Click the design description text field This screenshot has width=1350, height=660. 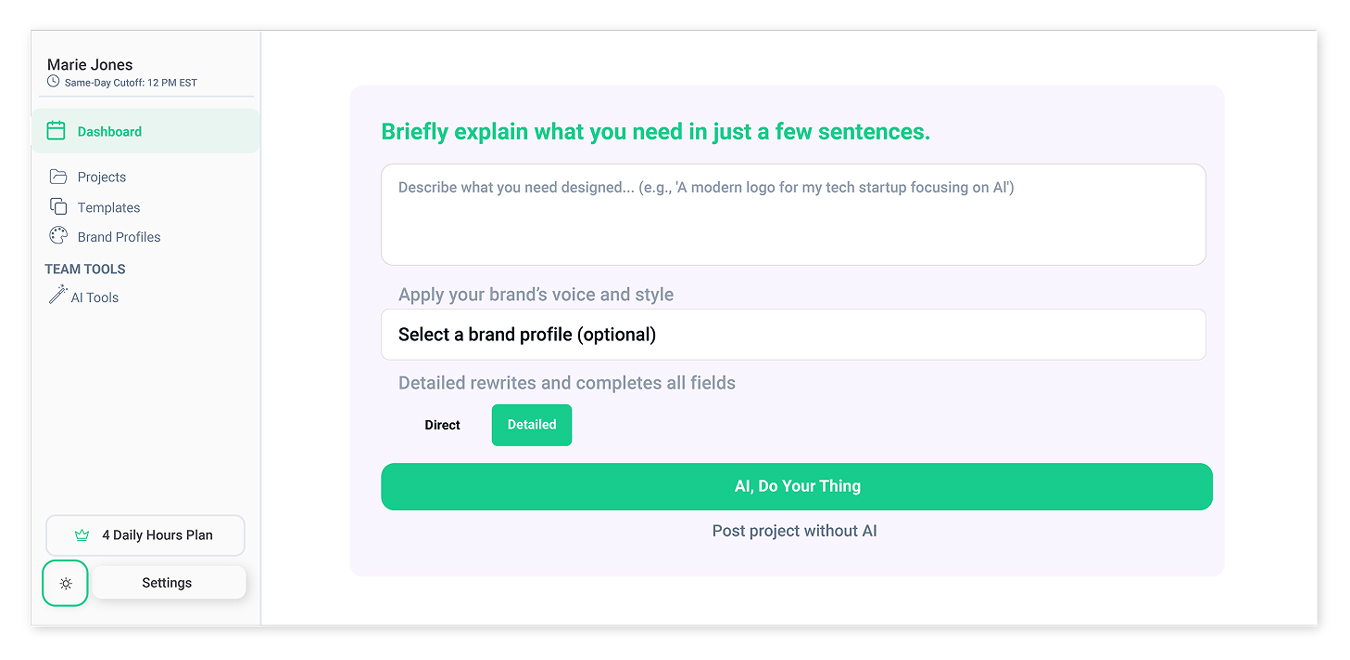pyautogui.click(x=794, y=213)
